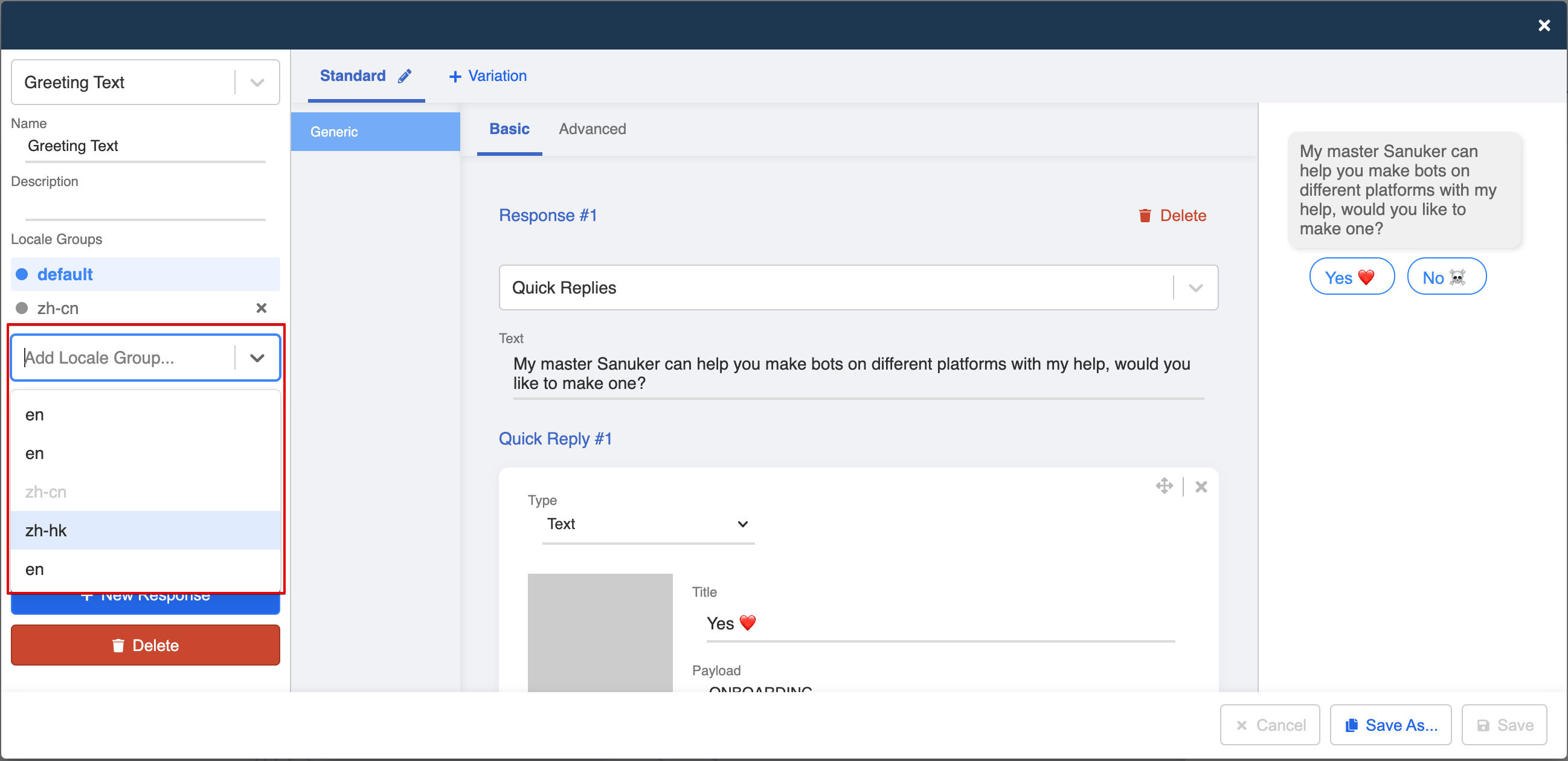
Task: Select the Generic platform item
Action: [376, 132]
